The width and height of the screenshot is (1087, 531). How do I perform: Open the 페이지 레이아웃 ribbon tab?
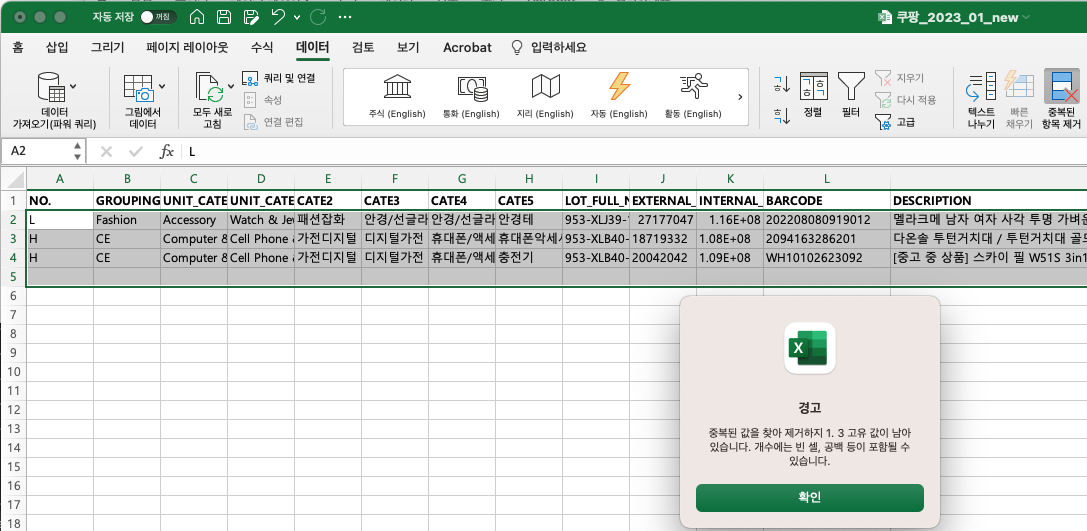187,47
